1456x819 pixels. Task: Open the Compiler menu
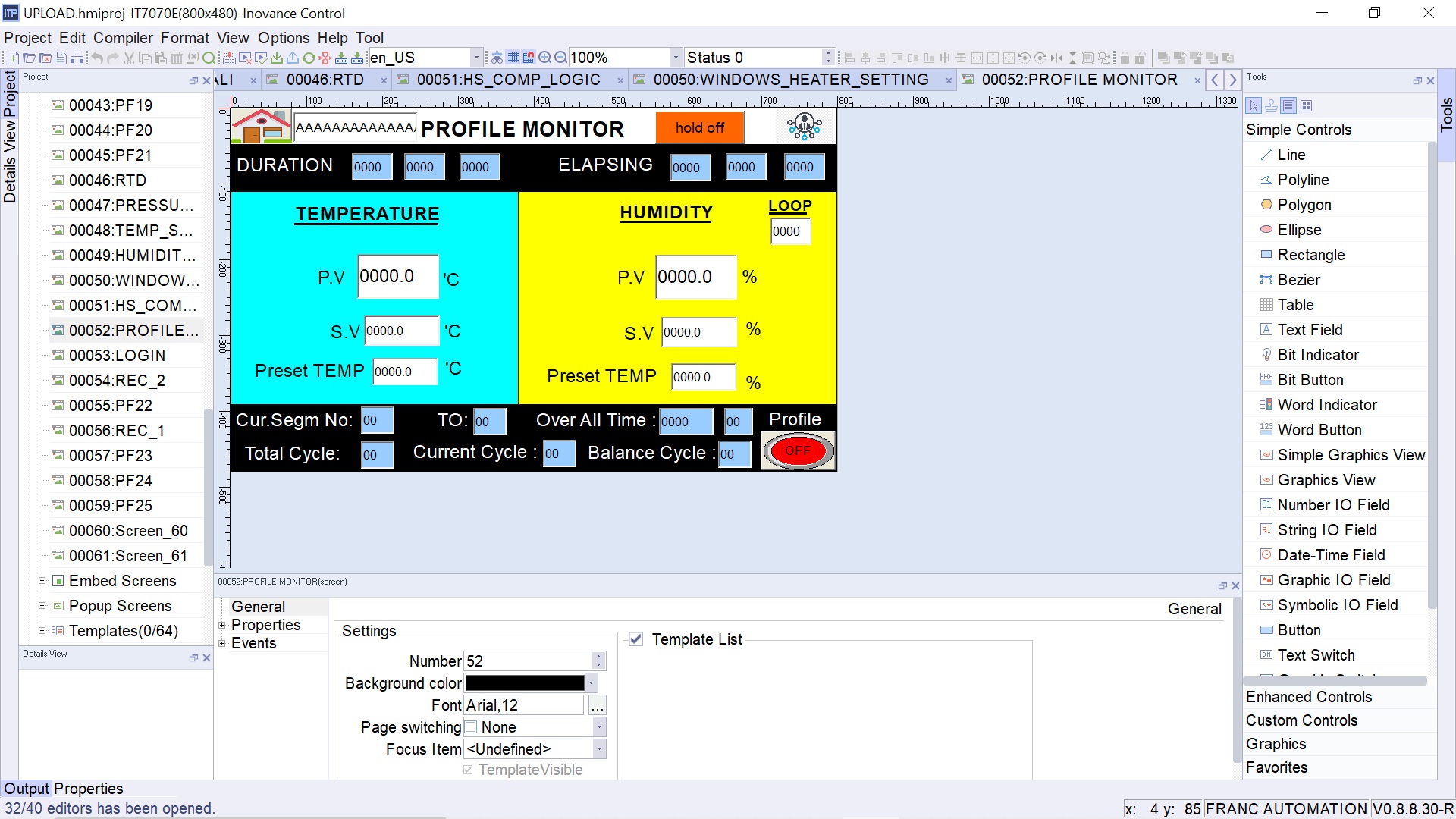123,38
